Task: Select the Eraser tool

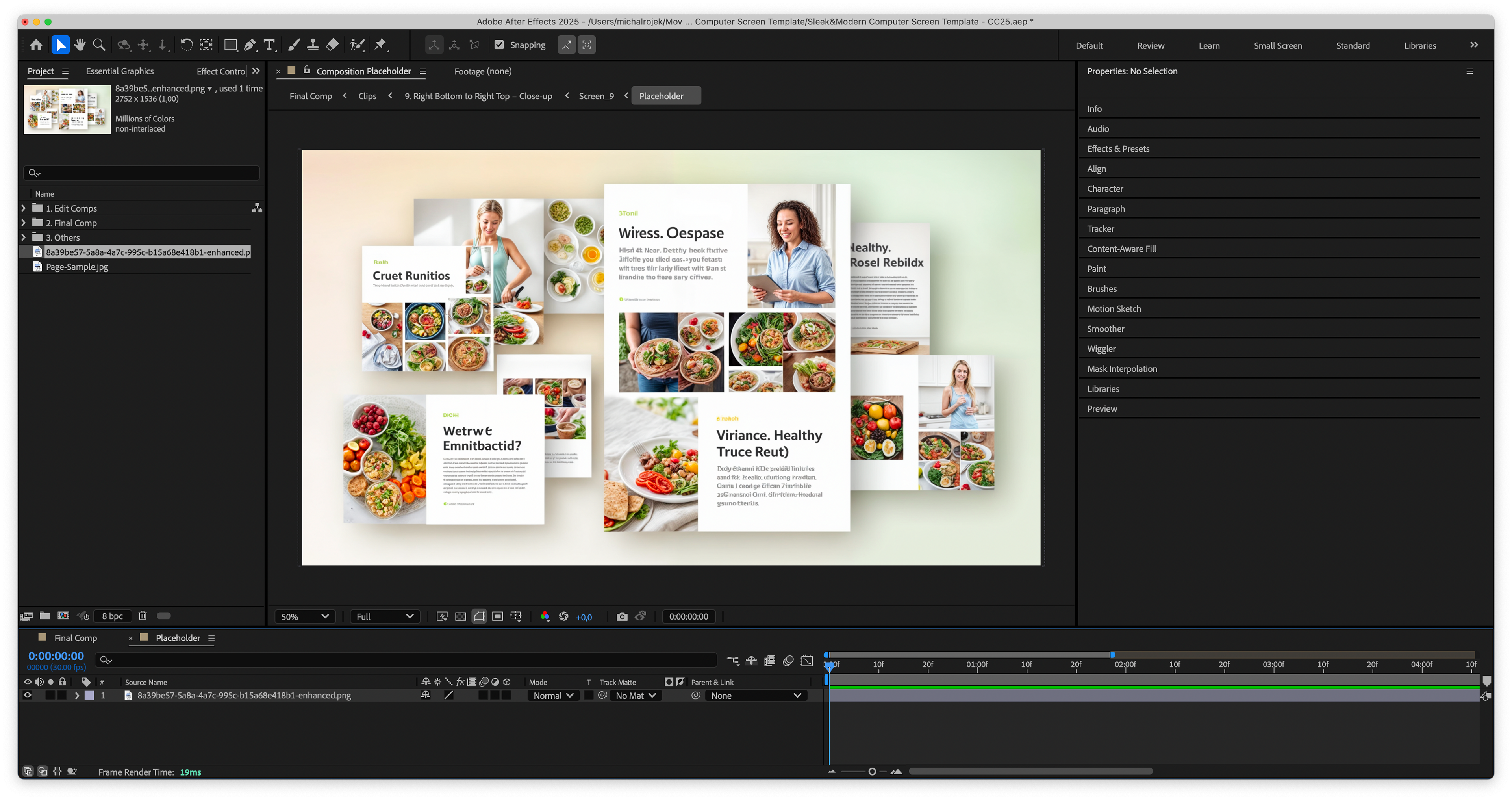Action: pos(332,45)
